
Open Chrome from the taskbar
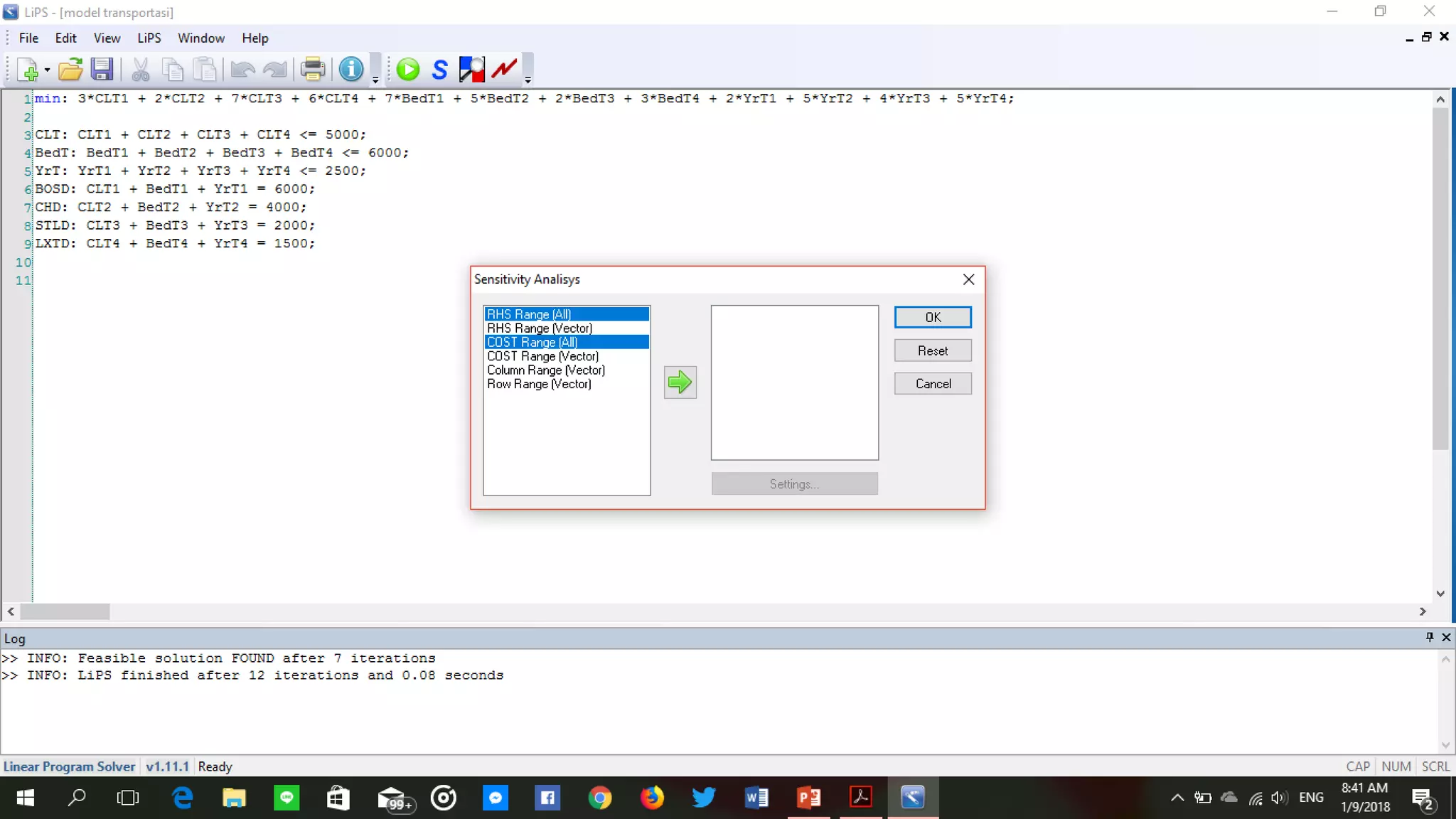[x=599, y=798]
